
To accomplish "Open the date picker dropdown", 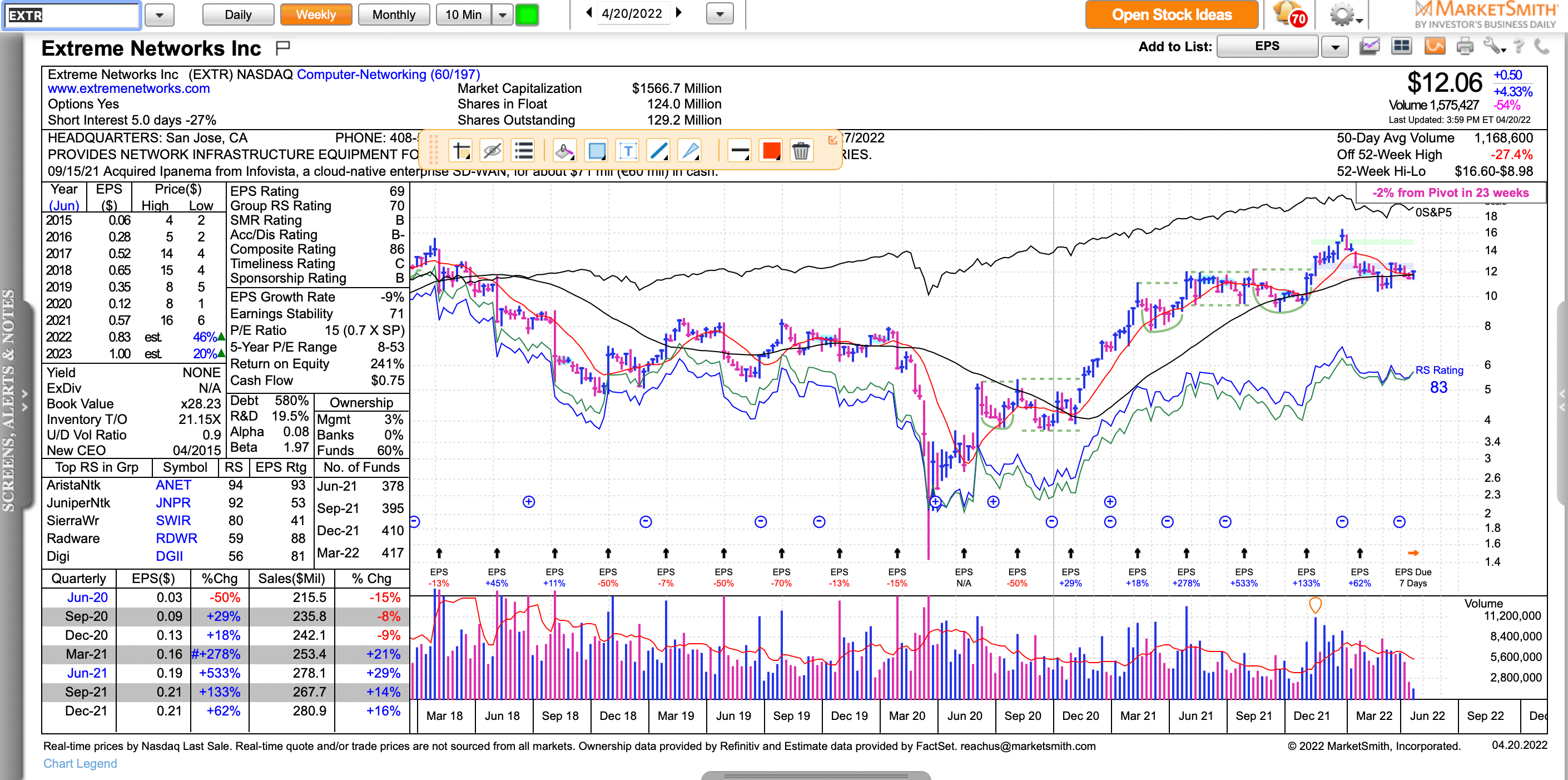I will coord(720,14).
